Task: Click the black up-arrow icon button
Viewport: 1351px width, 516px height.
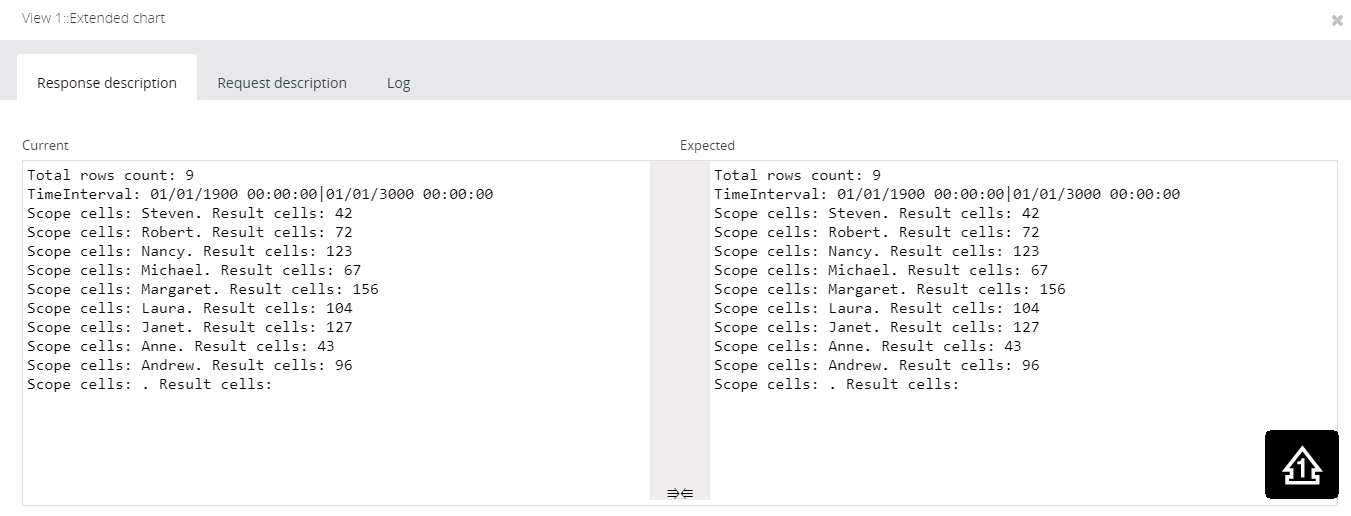Action: [x=1301, y=464]
